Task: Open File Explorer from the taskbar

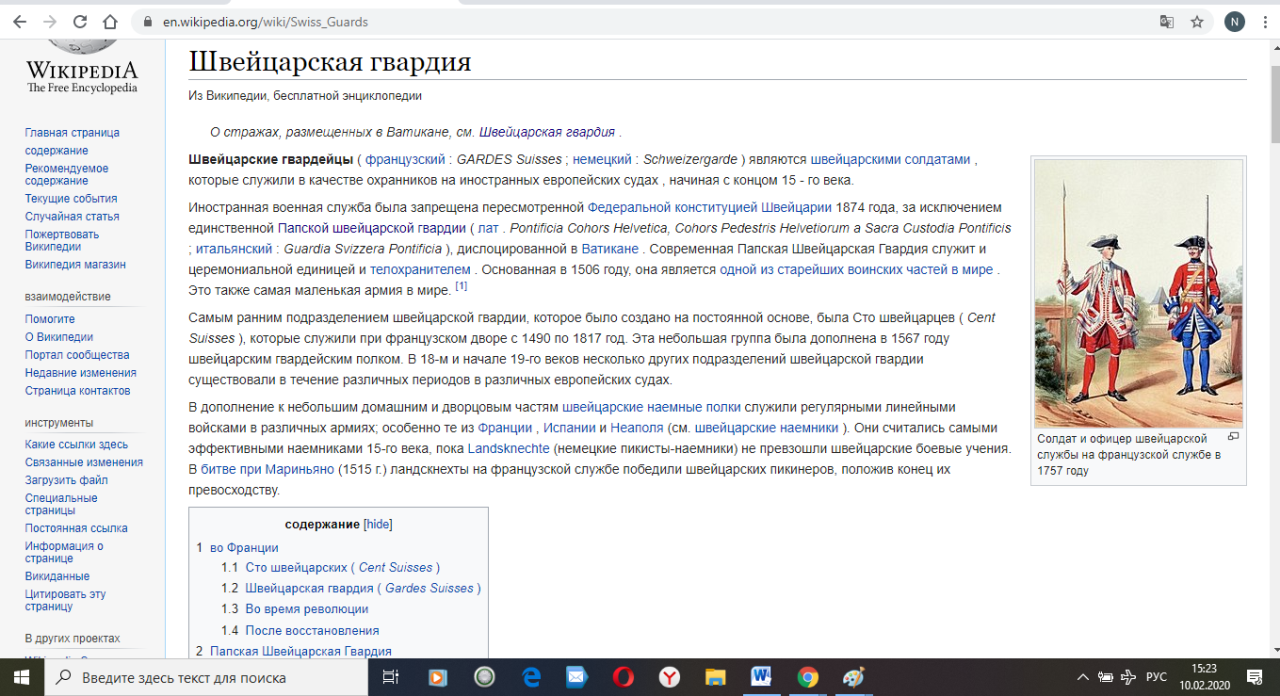Action: coord(715,677)
